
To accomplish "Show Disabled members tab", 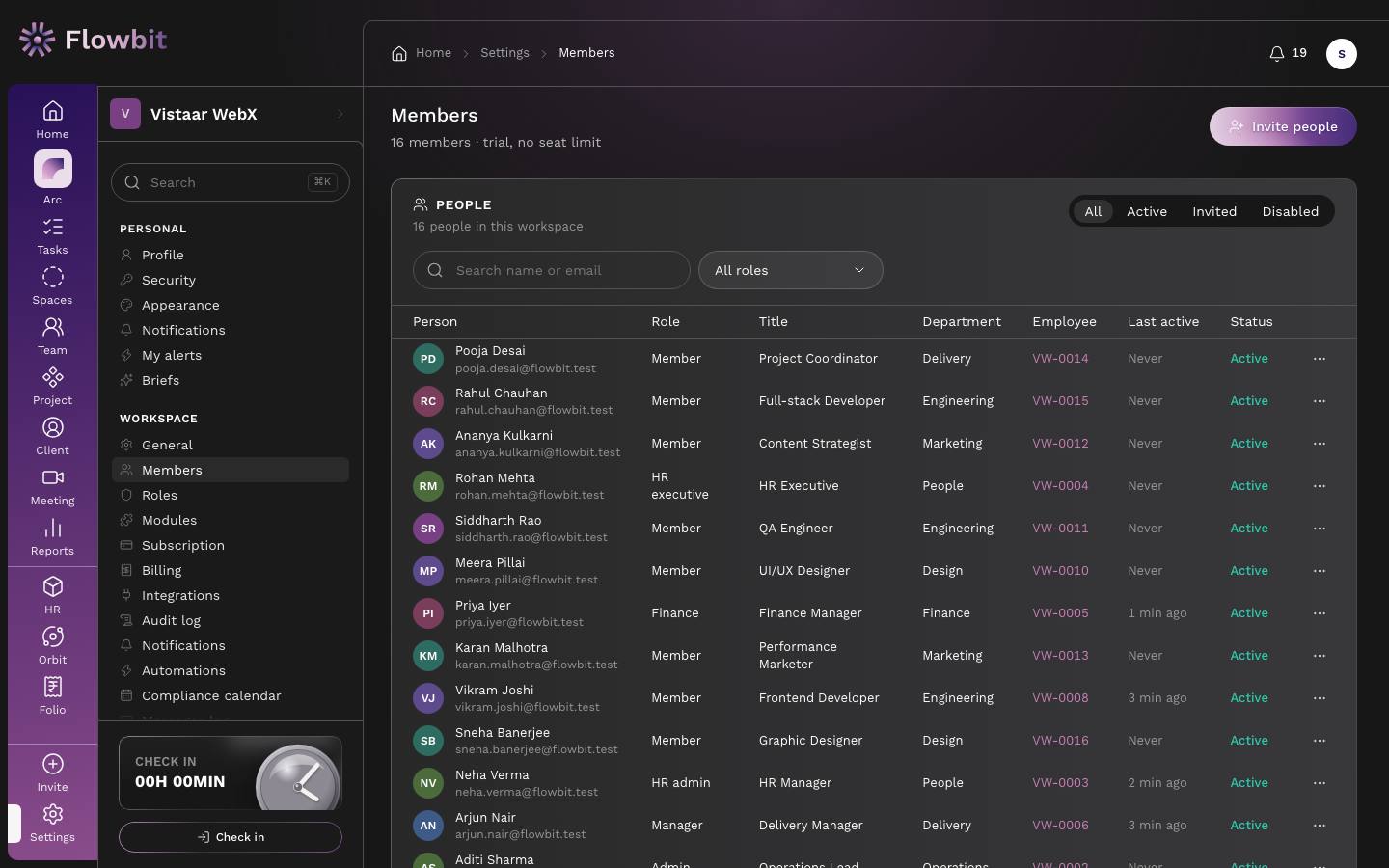I will click(1291, 211).
